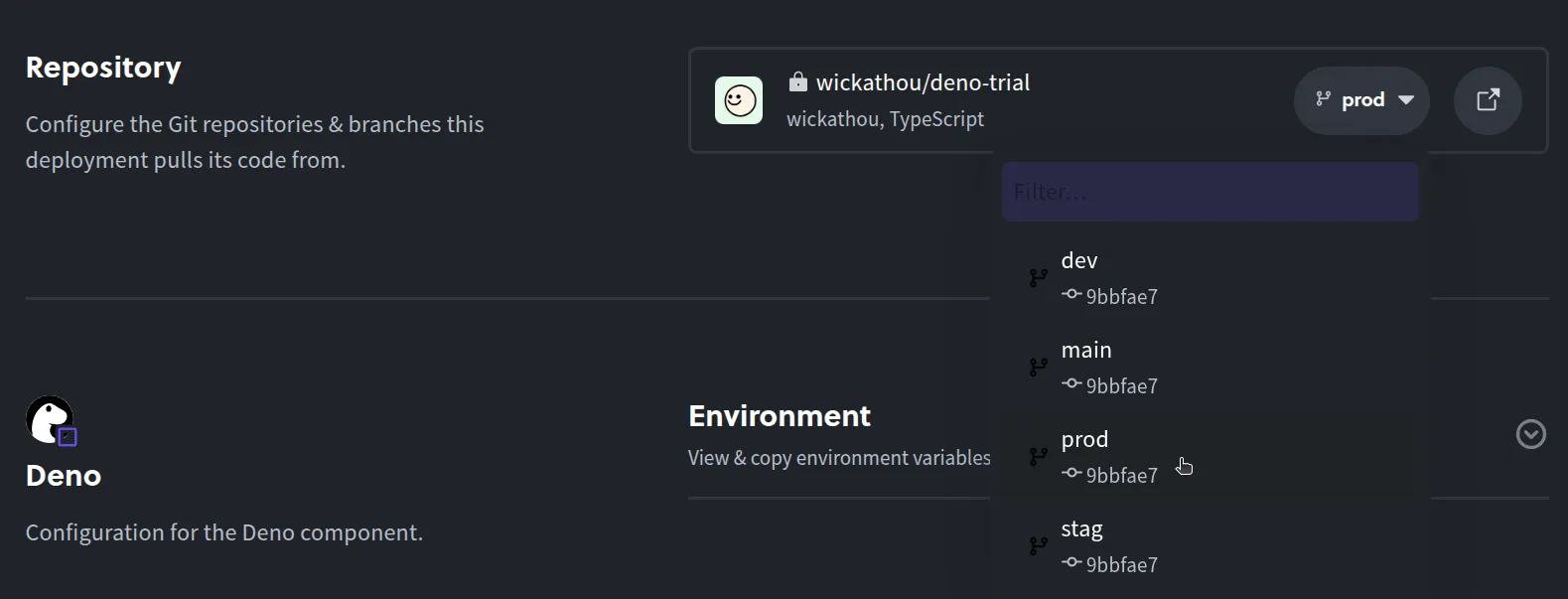Click the Deno dinosaur logo
Viewport: 1568px width, 599px height.
(x=48, y=419)
